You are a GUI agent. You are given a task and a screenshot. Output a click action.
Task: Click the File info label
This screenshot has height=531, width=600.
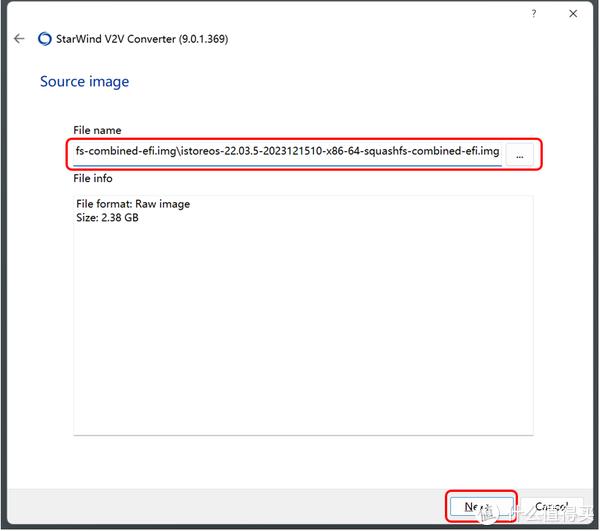point(93,178)
